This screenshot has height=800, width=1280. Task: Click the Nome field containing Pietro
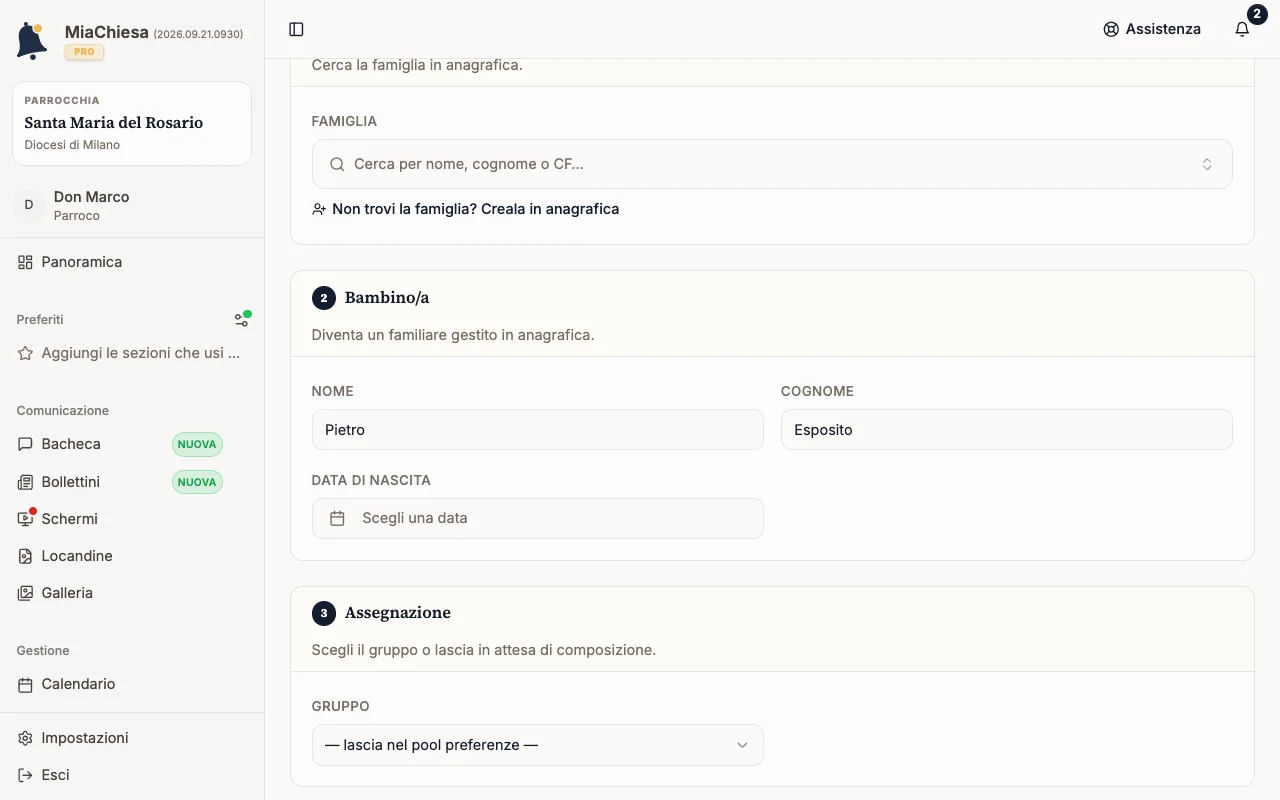point(537,429)
